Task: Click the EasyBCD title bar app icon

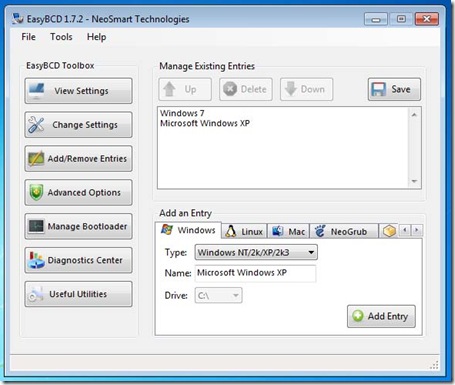Action: (18, 19)
